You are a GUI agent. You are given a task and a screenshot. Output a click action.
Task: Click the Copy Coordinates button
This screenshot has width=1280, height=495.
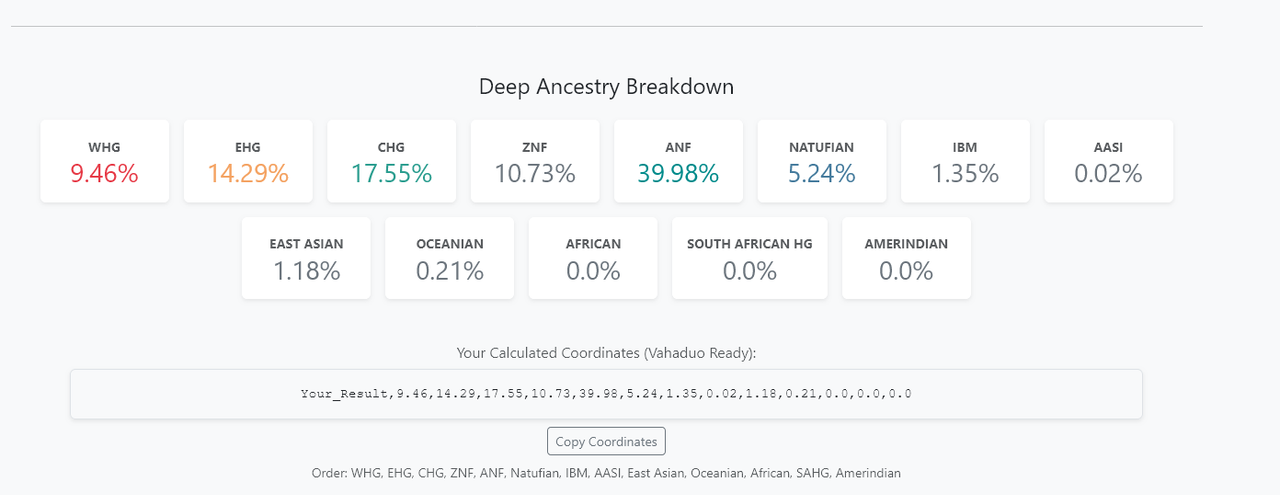pos(606,441)
